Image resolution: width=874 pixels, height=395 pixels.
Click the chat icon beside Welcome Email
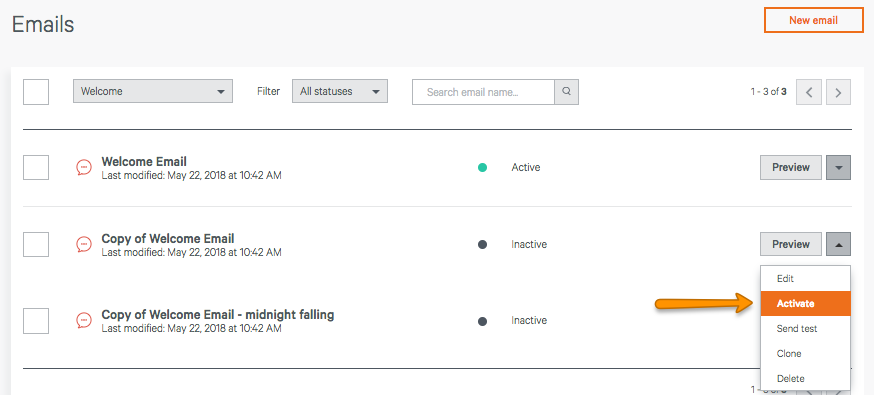coord(84,167)
